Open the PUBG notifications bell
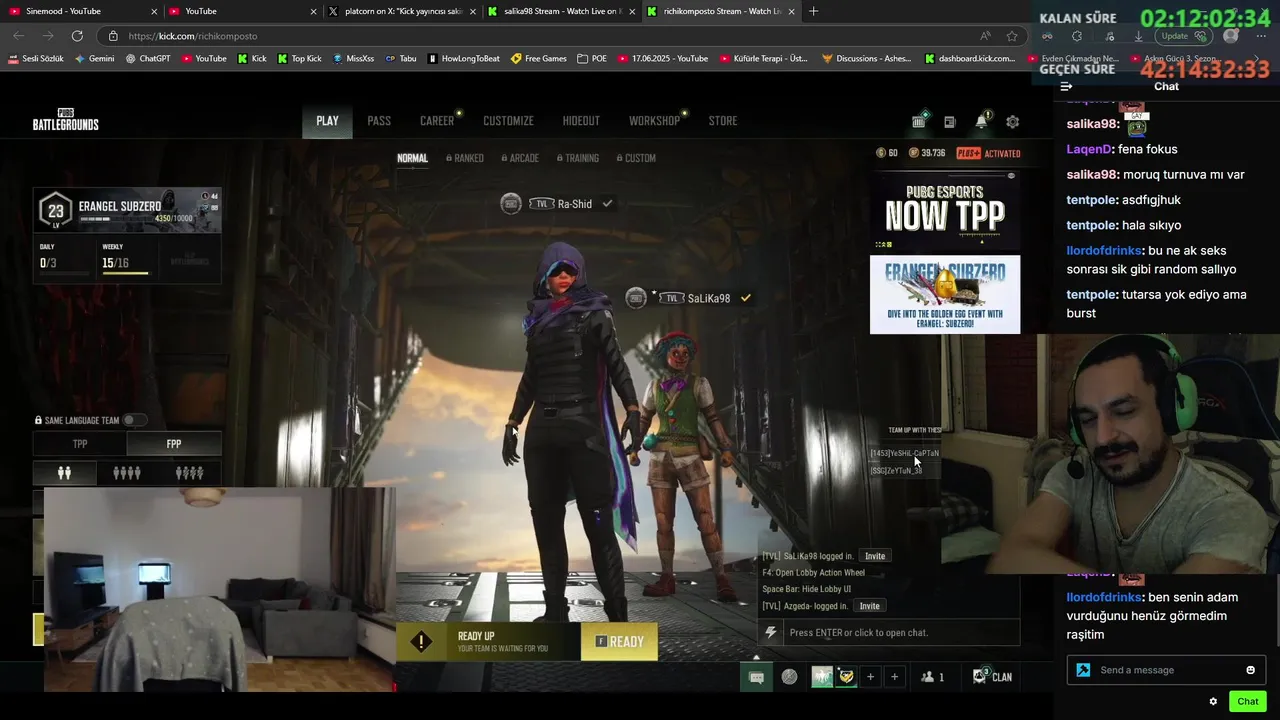1280x720 pixels. 981,122
